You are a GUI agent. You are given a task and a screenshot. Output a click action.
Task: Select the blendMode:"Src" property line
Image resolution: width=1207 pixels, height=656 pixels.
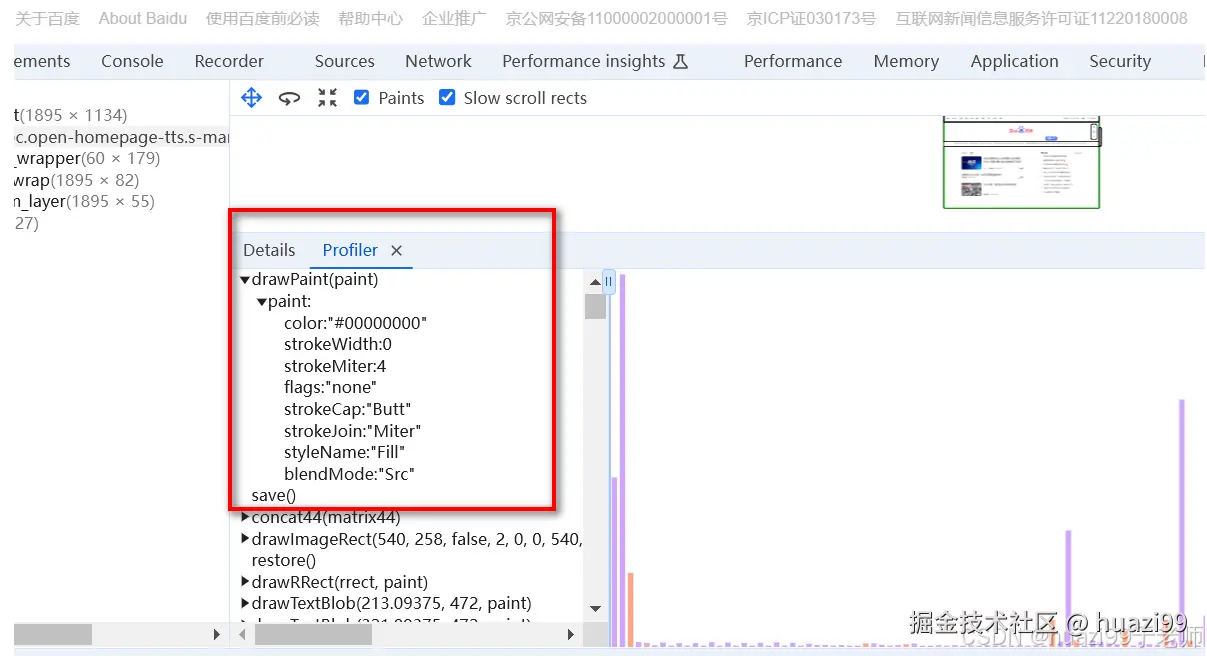[x=349, y=474]
